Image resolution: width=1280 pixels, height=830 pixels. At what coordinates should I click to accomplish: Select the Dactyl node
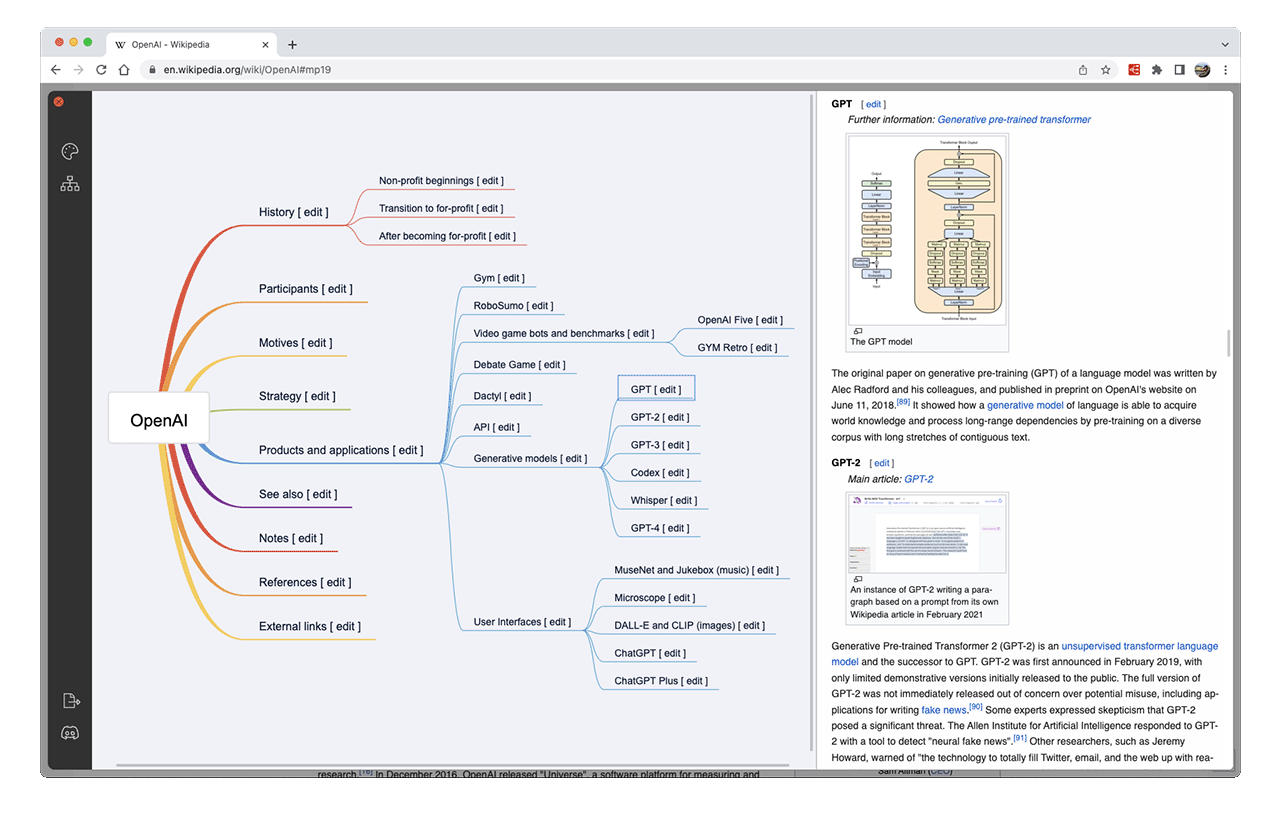[502, 396]
